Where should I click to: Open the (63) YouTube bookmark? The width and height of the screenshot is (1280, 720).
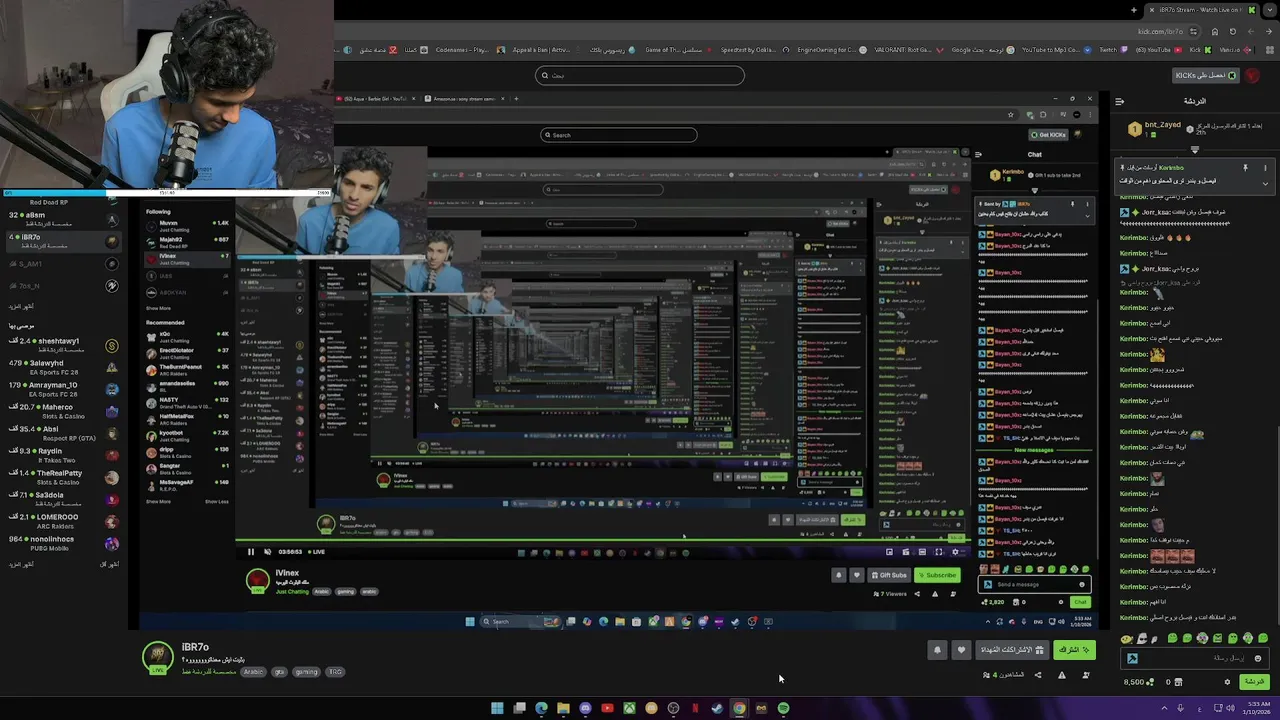pos(1158,50)
